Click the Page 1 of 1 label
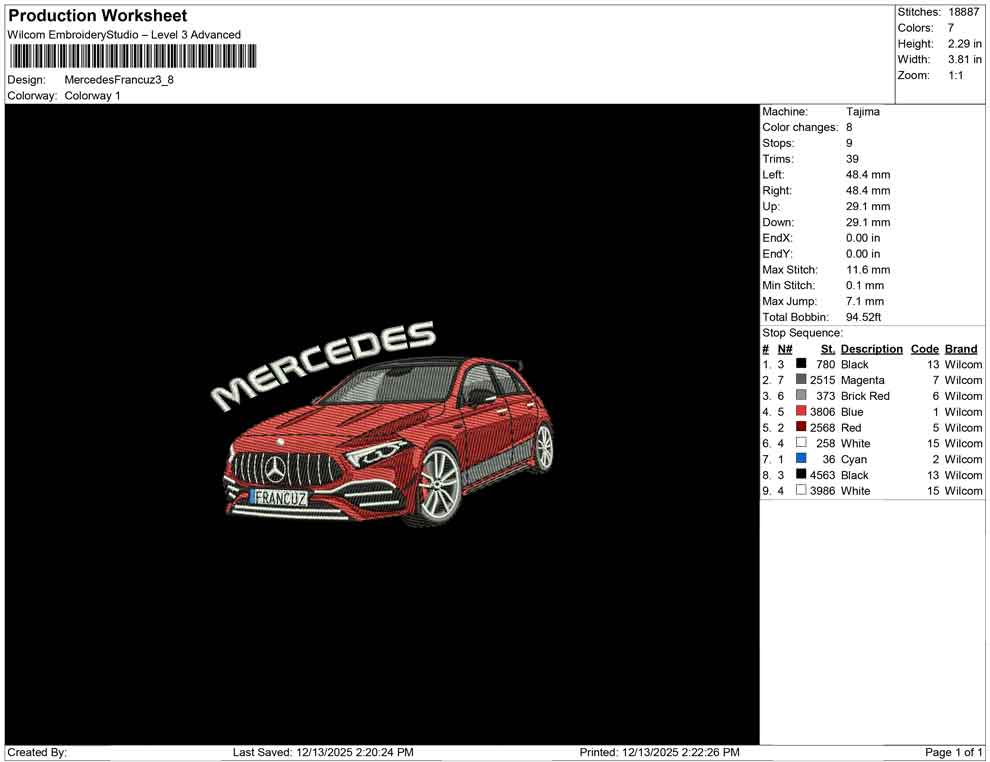This screenshot has height=762, width=990. (955, 752)
